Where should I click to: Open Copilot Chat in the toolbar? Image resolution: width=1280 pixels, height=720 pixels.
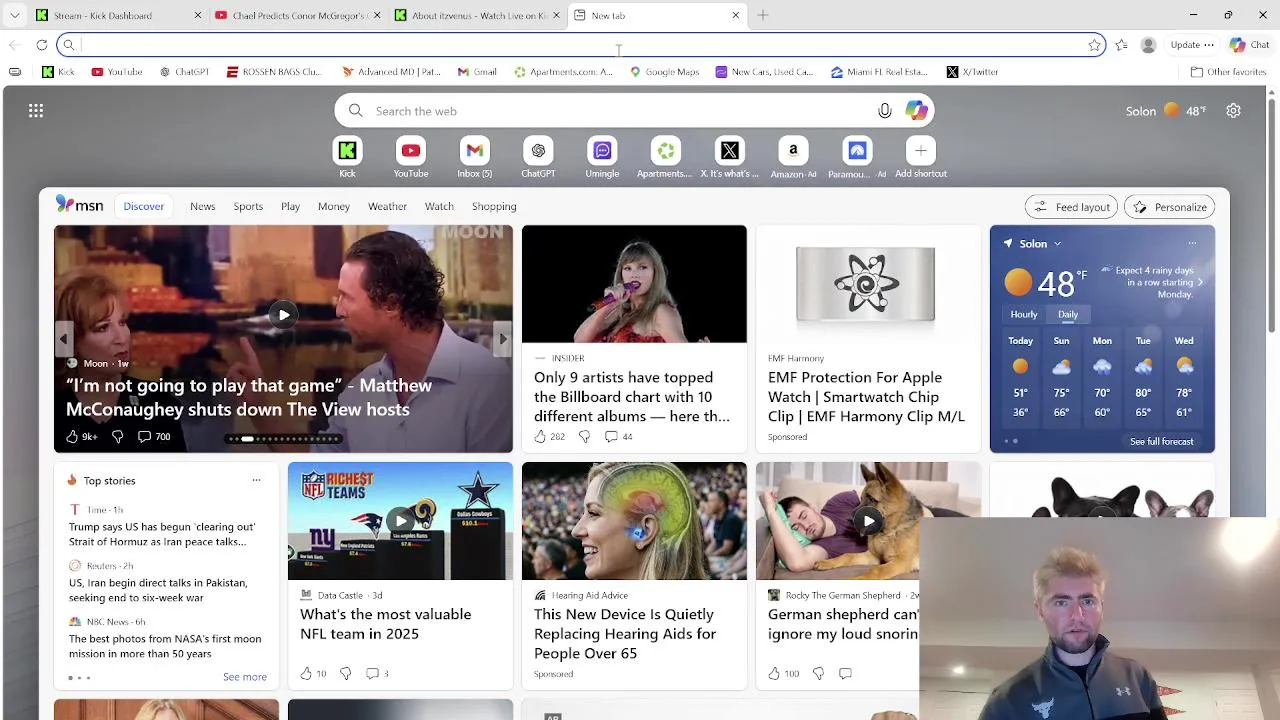[x=1249, y=44]
